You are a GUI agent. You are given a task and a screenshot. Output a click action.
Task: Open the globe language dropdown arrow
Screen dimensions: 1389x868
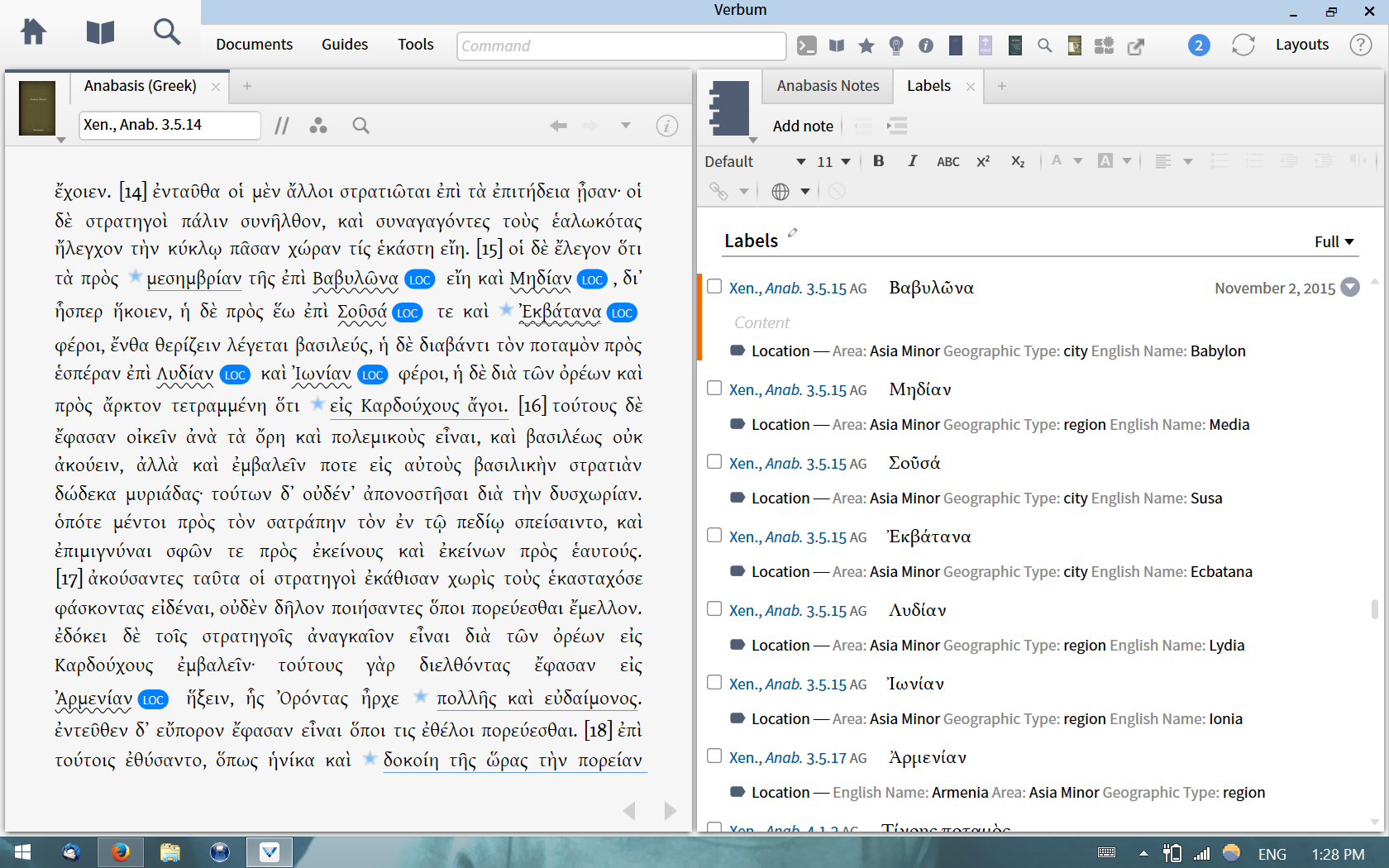805,192
